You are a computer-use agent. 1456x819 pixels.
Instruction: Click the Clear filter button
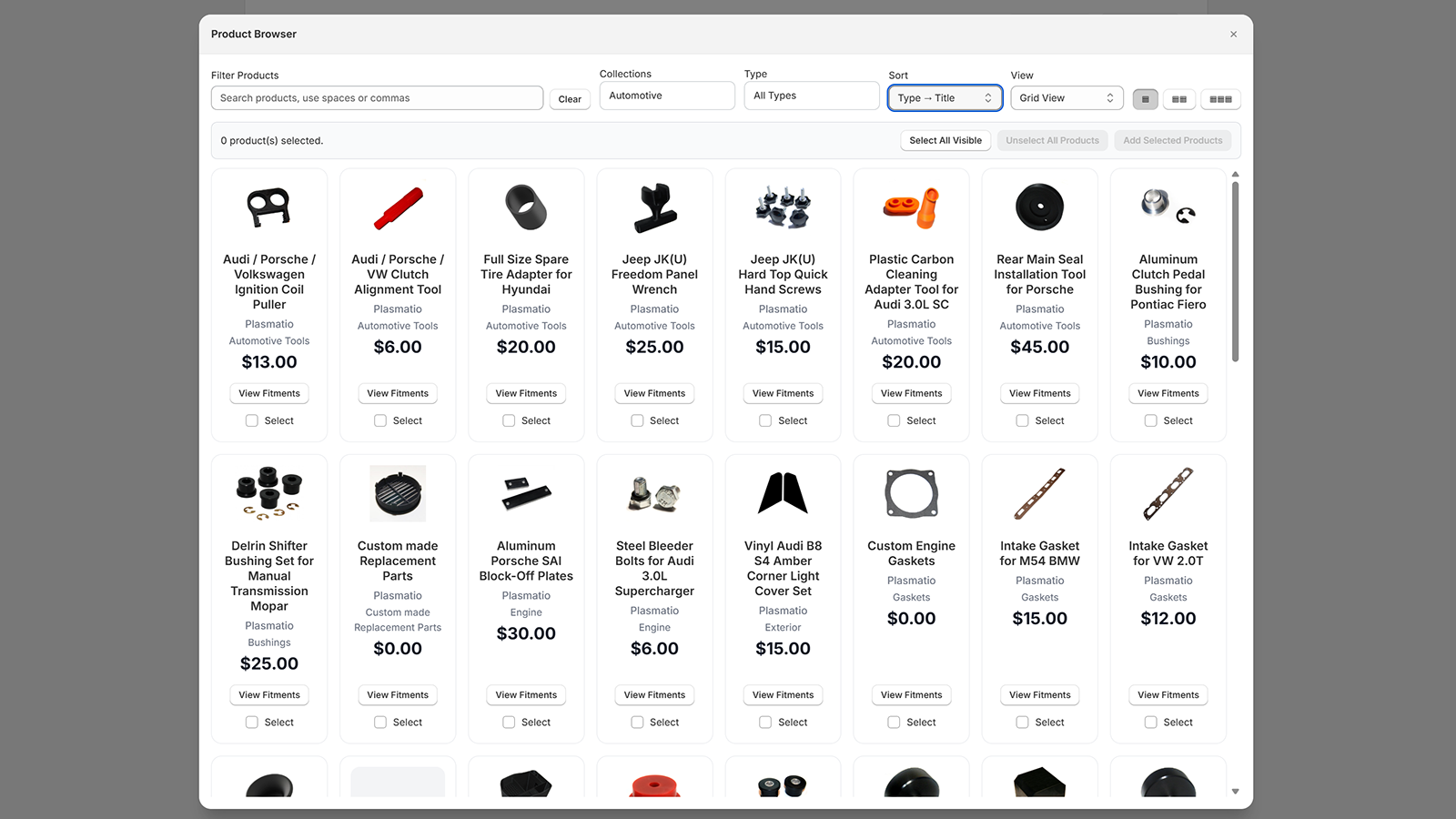(570, 99)
